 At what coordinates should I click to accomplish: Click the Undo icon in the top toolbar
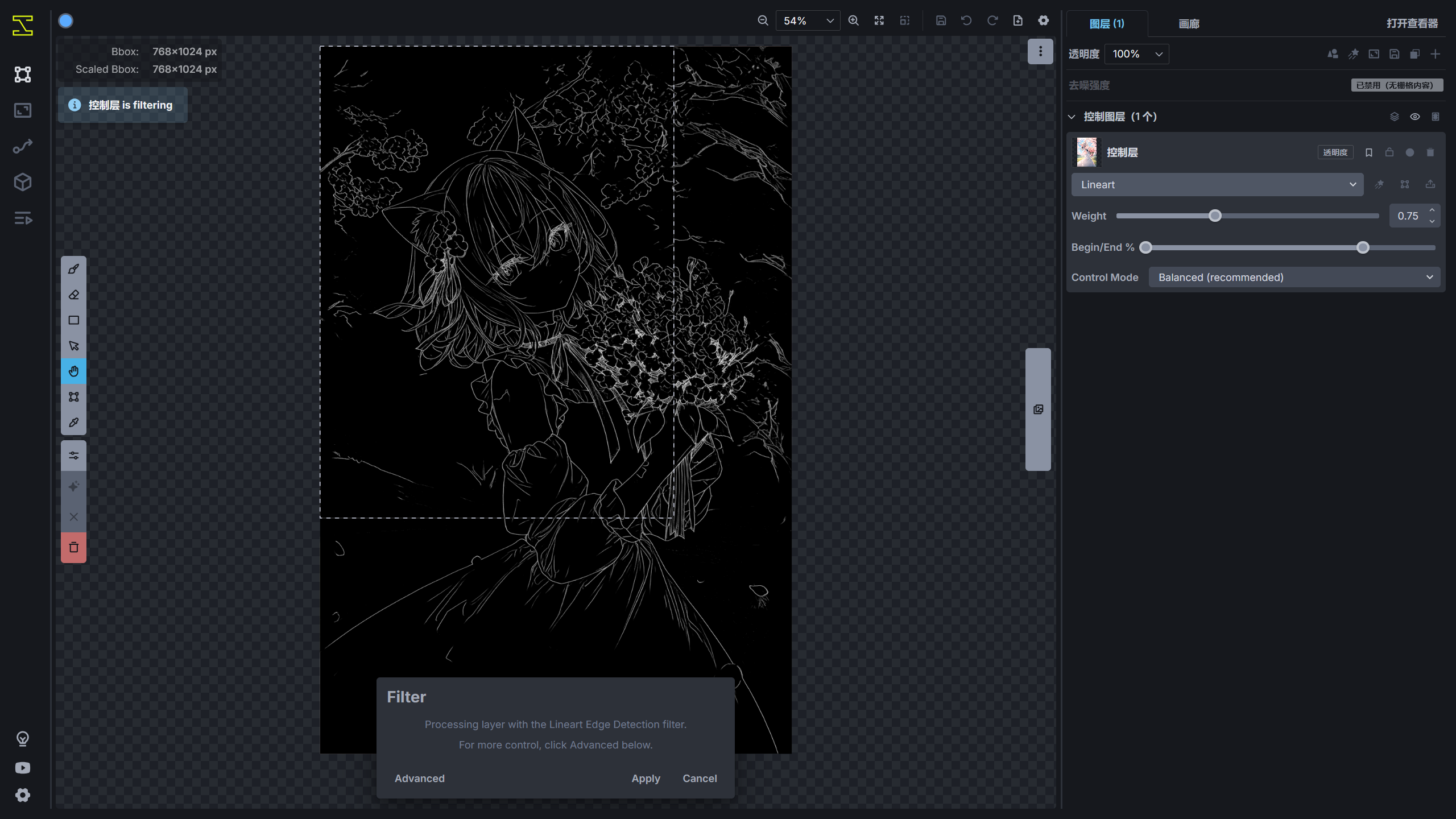(x=966, y=20)
